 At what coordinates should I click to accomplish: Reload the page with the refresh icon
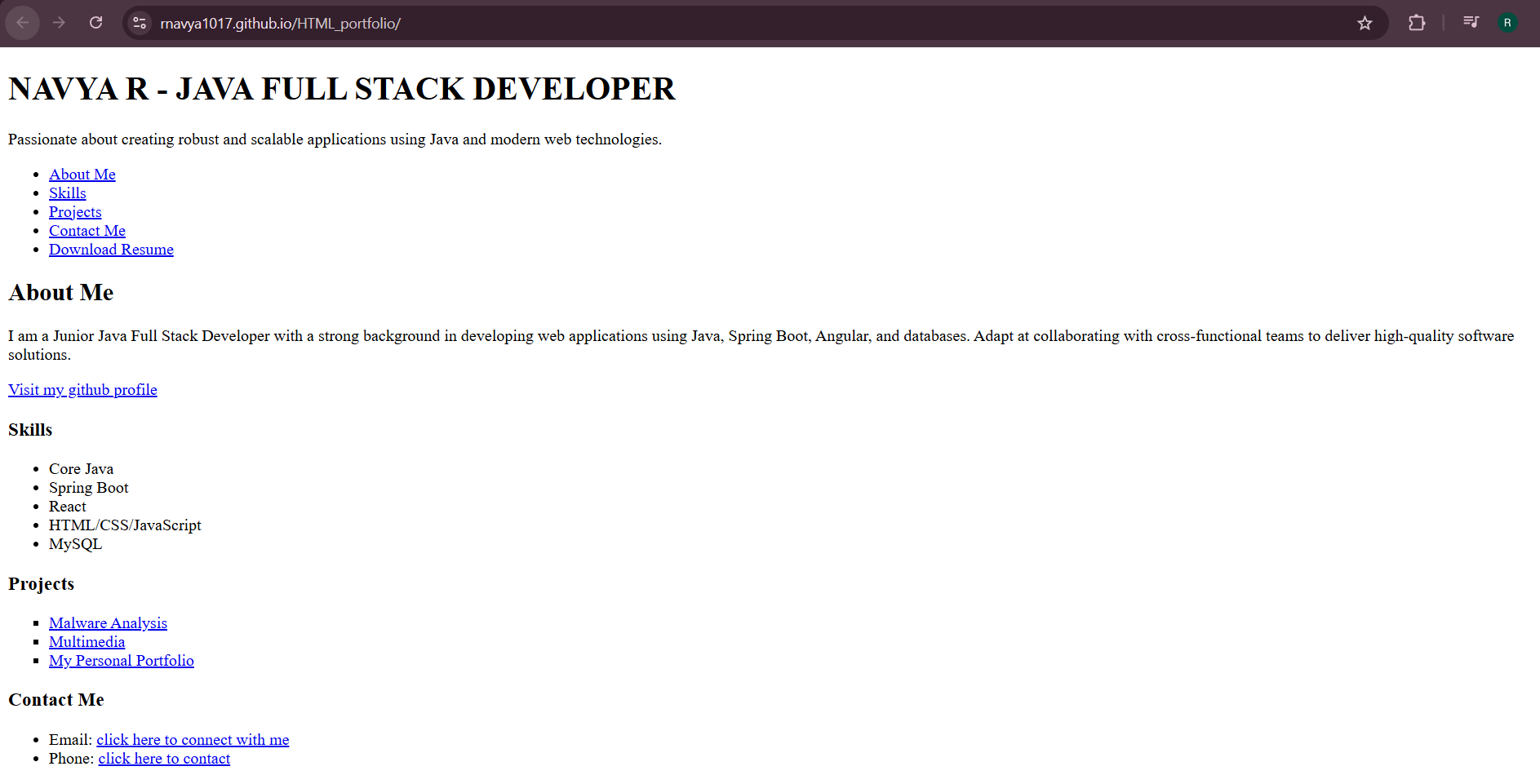(95, 23)
